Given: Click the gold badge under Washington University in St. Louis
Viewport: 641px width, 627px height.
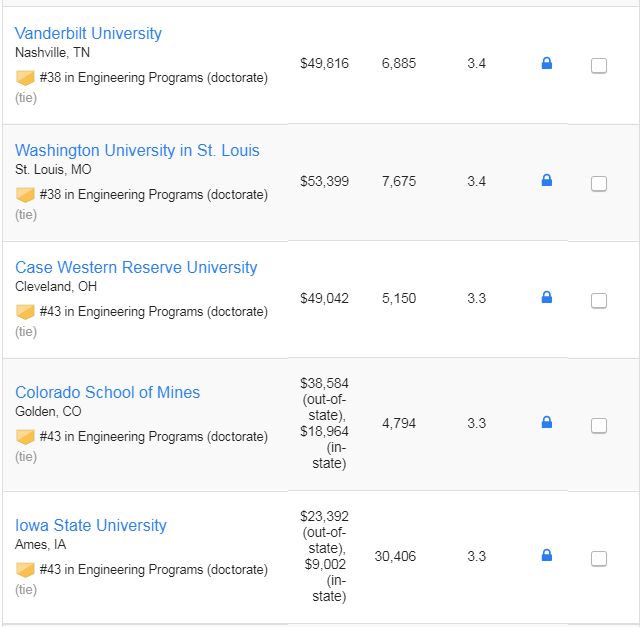Looking at the screenshot, I should tap(25, 195).
